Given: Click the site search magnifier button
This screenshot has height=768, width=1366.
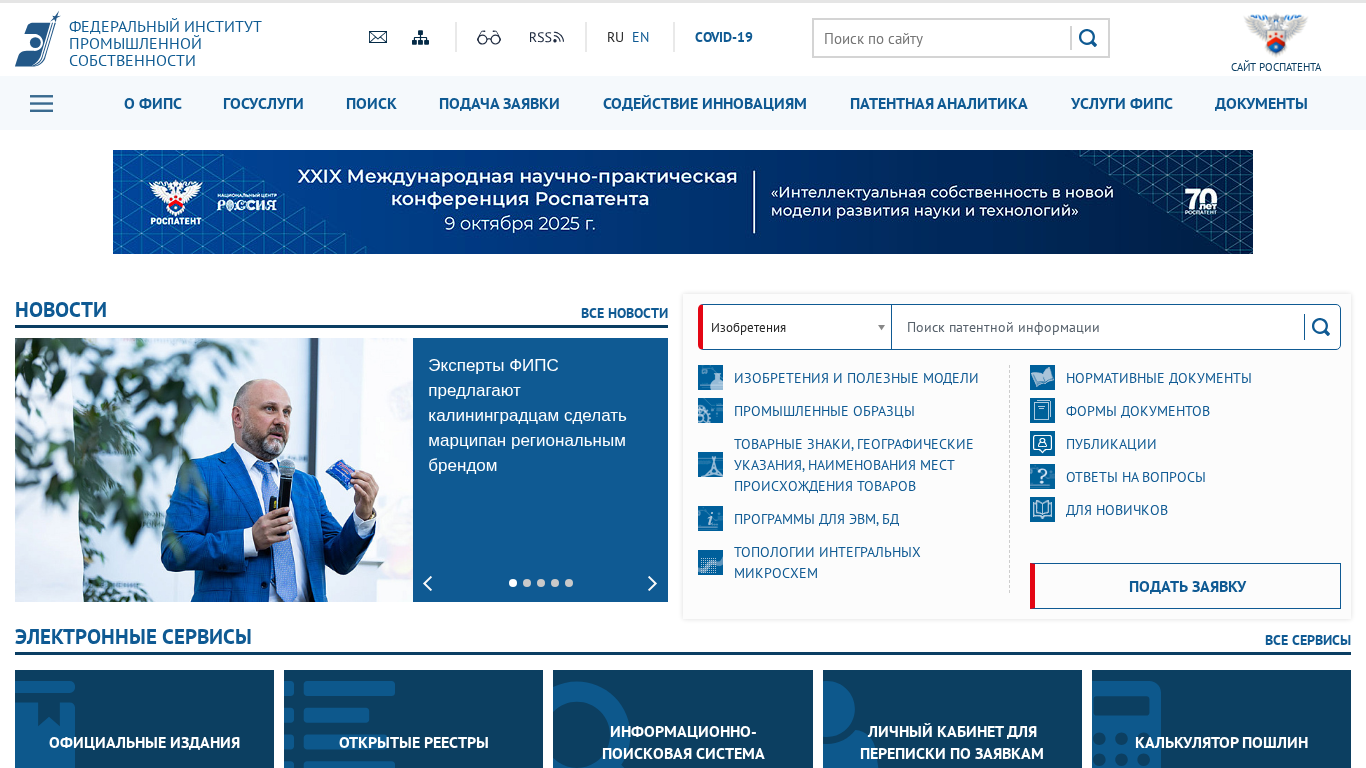Looking at the screenshot, I should [1088, 38].
